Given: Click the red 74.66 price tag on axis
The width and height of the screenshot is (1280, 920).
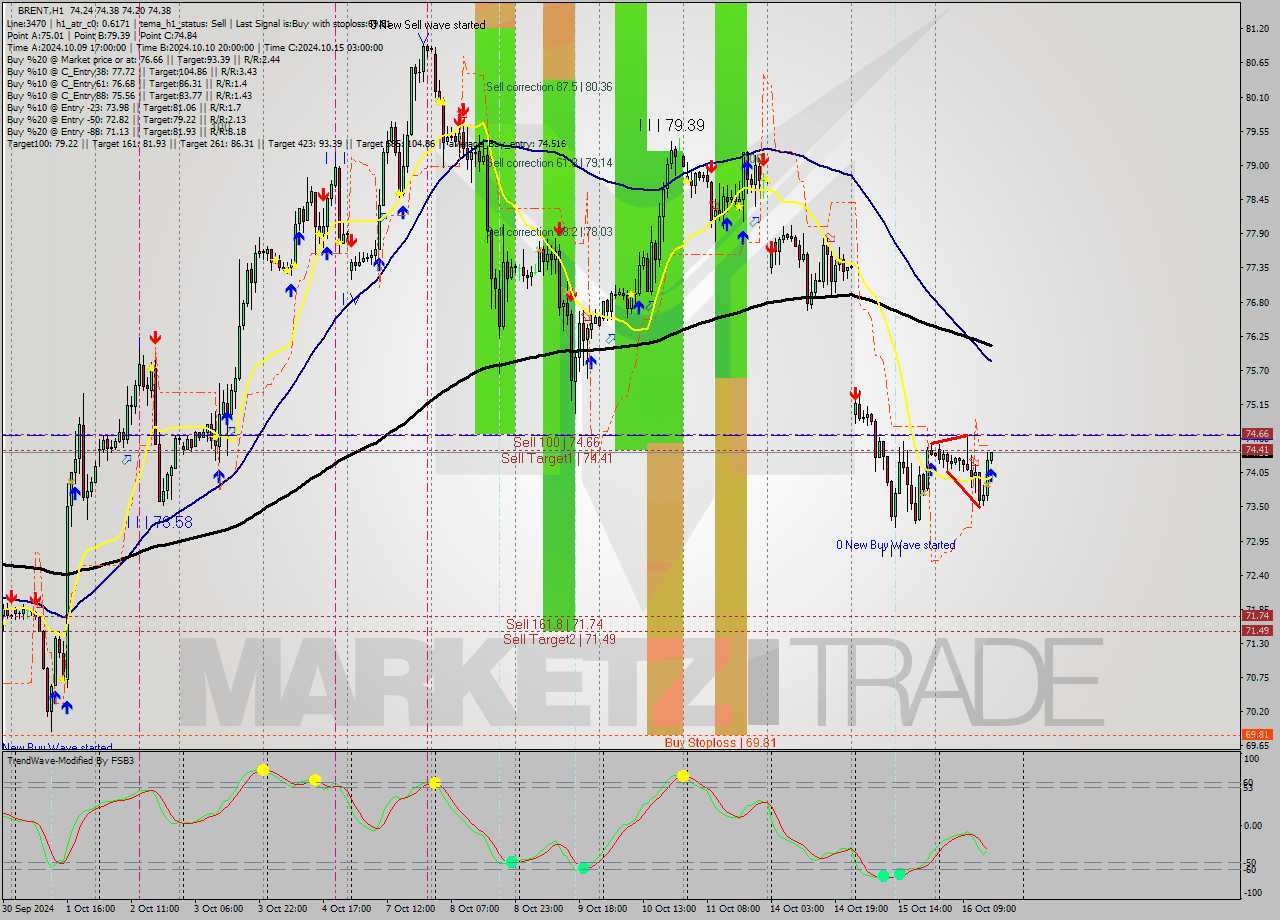Looking at the screenshot, I should pyautogui.click(x=1256, y=434).
